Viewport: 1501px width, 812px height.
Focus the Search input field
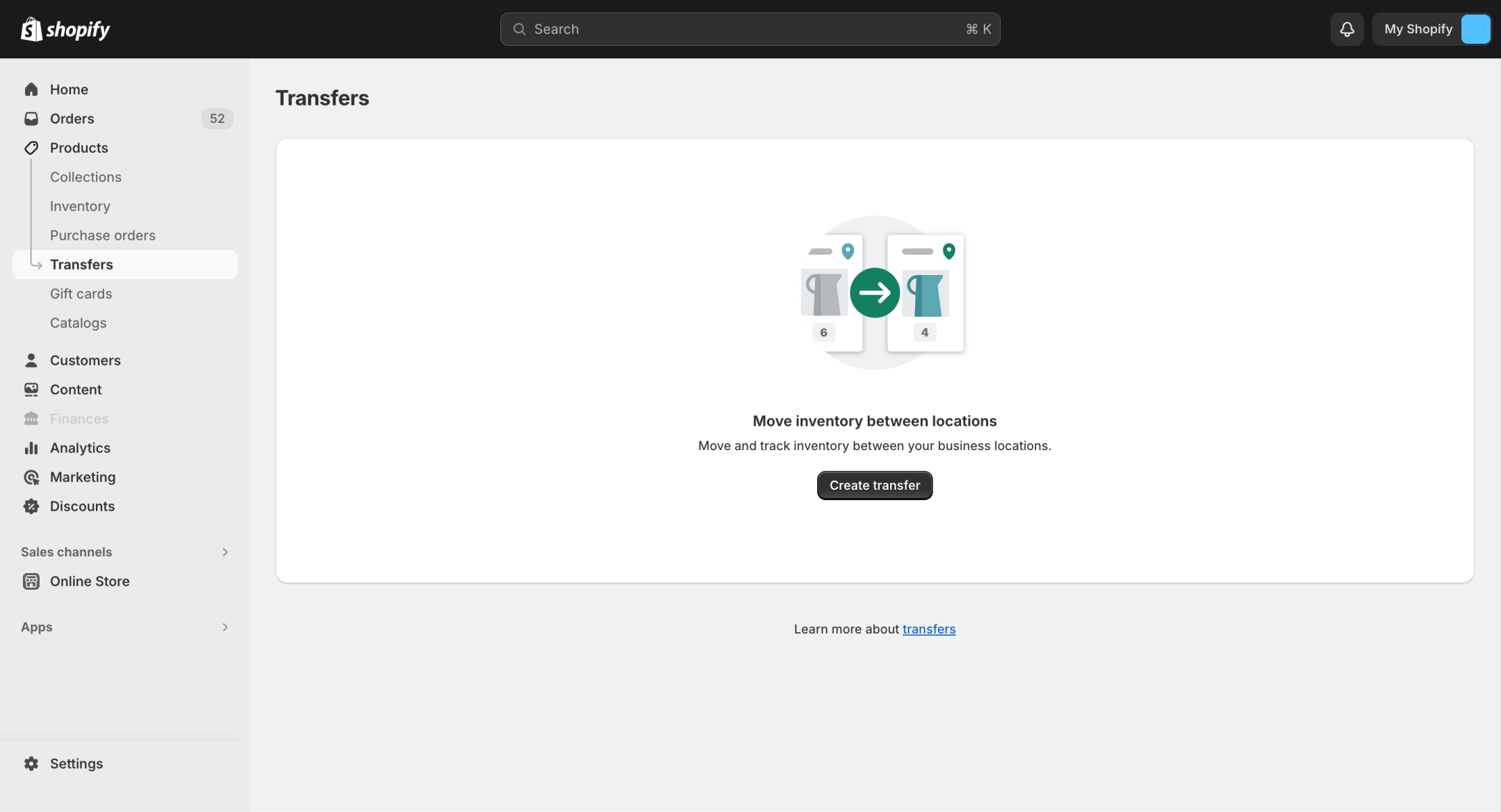coord(749,29)
